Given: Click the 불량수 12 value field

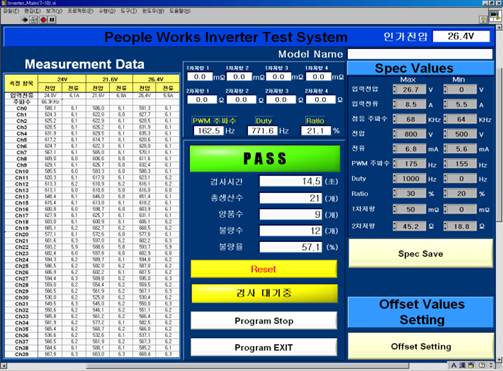Looking at the screenshot, I should [291, 231].
